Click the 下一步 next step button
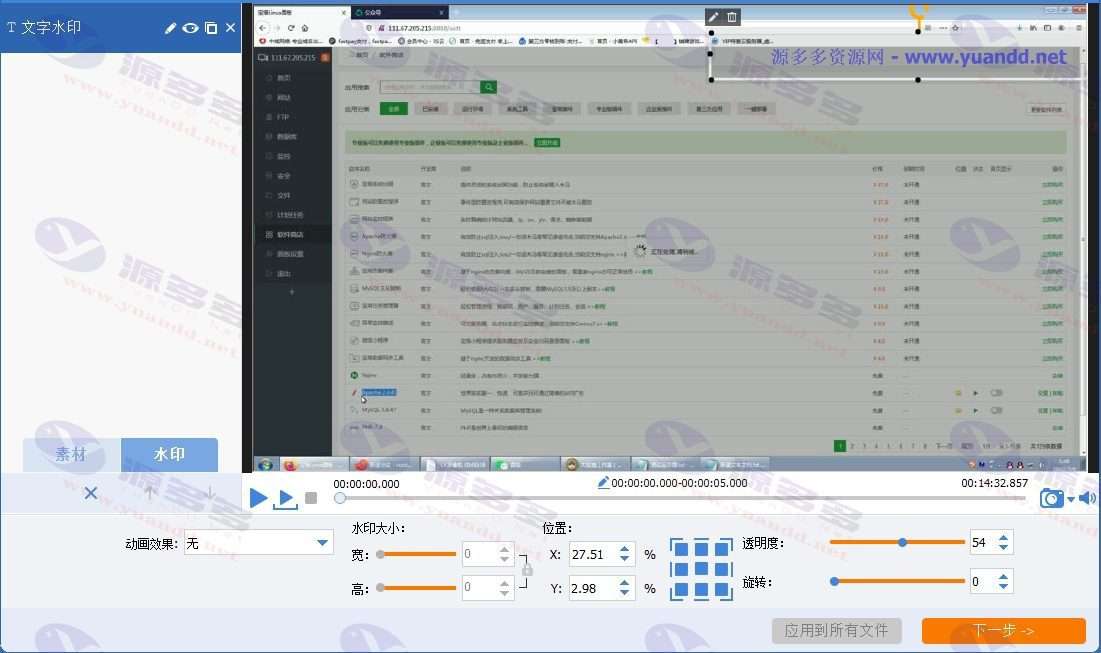The image size is (1101, 653). 1003,631
